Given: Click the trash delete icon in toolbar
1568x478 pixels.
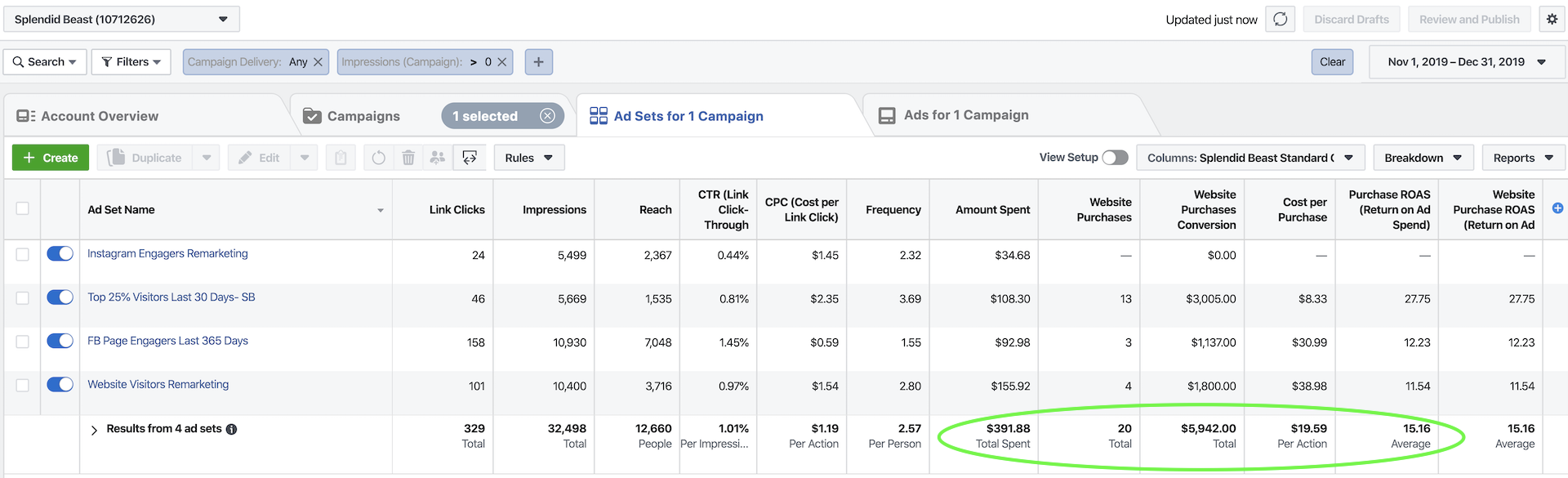Looking at the screenshot, I should [408, 158].
